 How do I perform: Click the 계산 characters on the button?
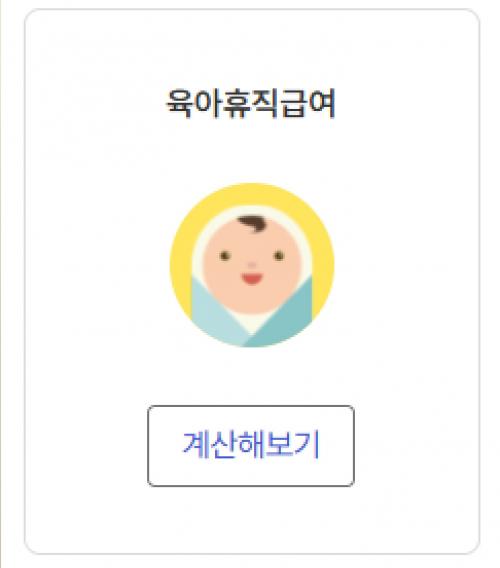209,444
